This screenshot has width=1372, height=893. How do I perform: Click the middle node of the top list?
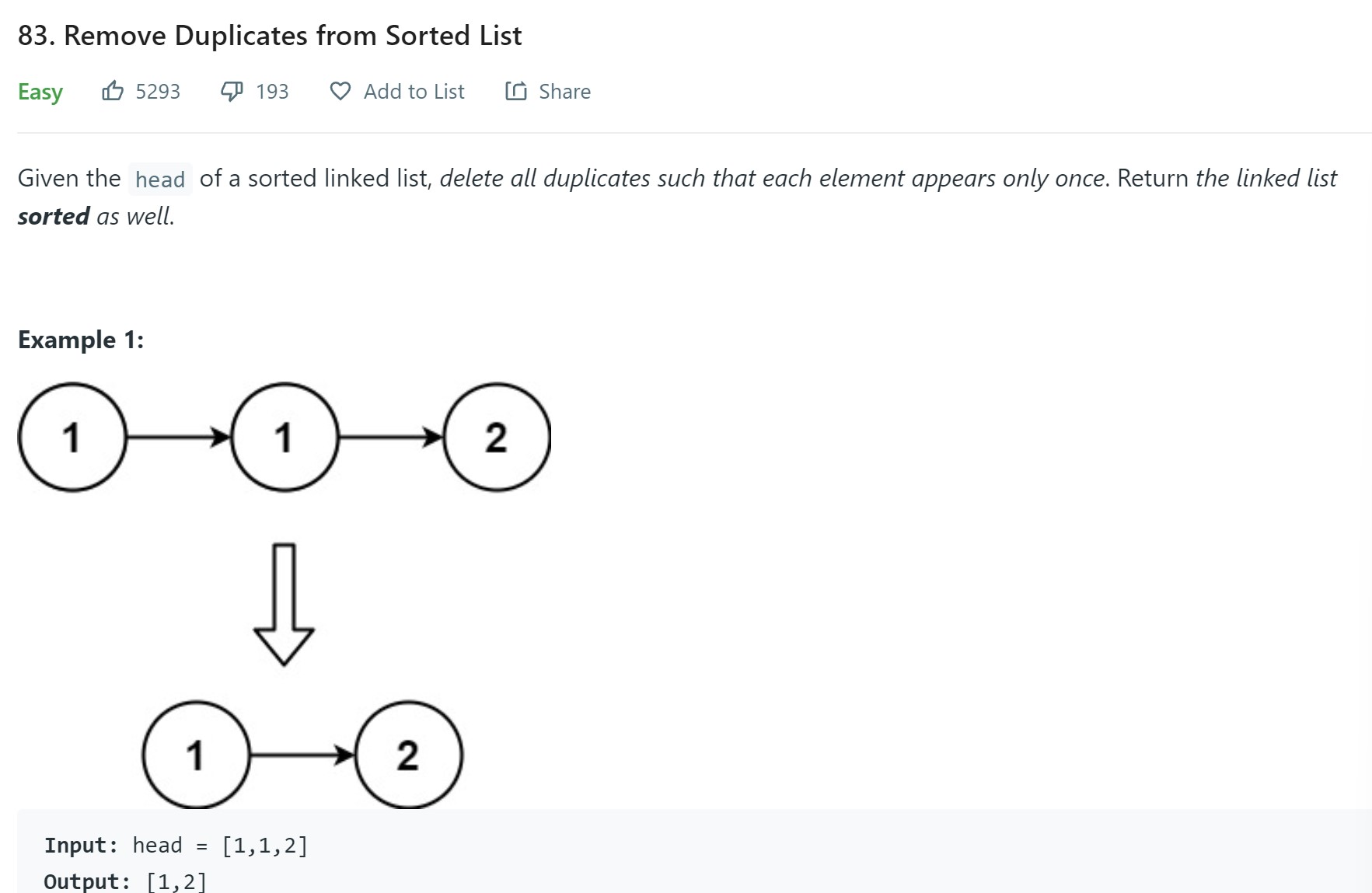[x=285, y=437]
